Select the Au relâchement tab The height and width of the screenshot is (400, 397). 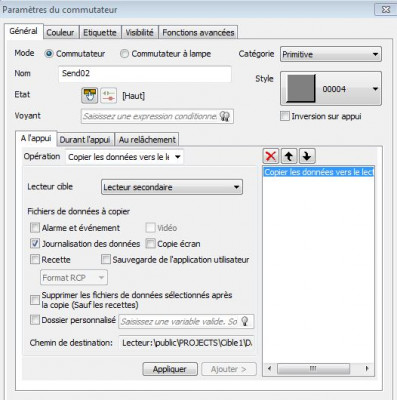147,140
